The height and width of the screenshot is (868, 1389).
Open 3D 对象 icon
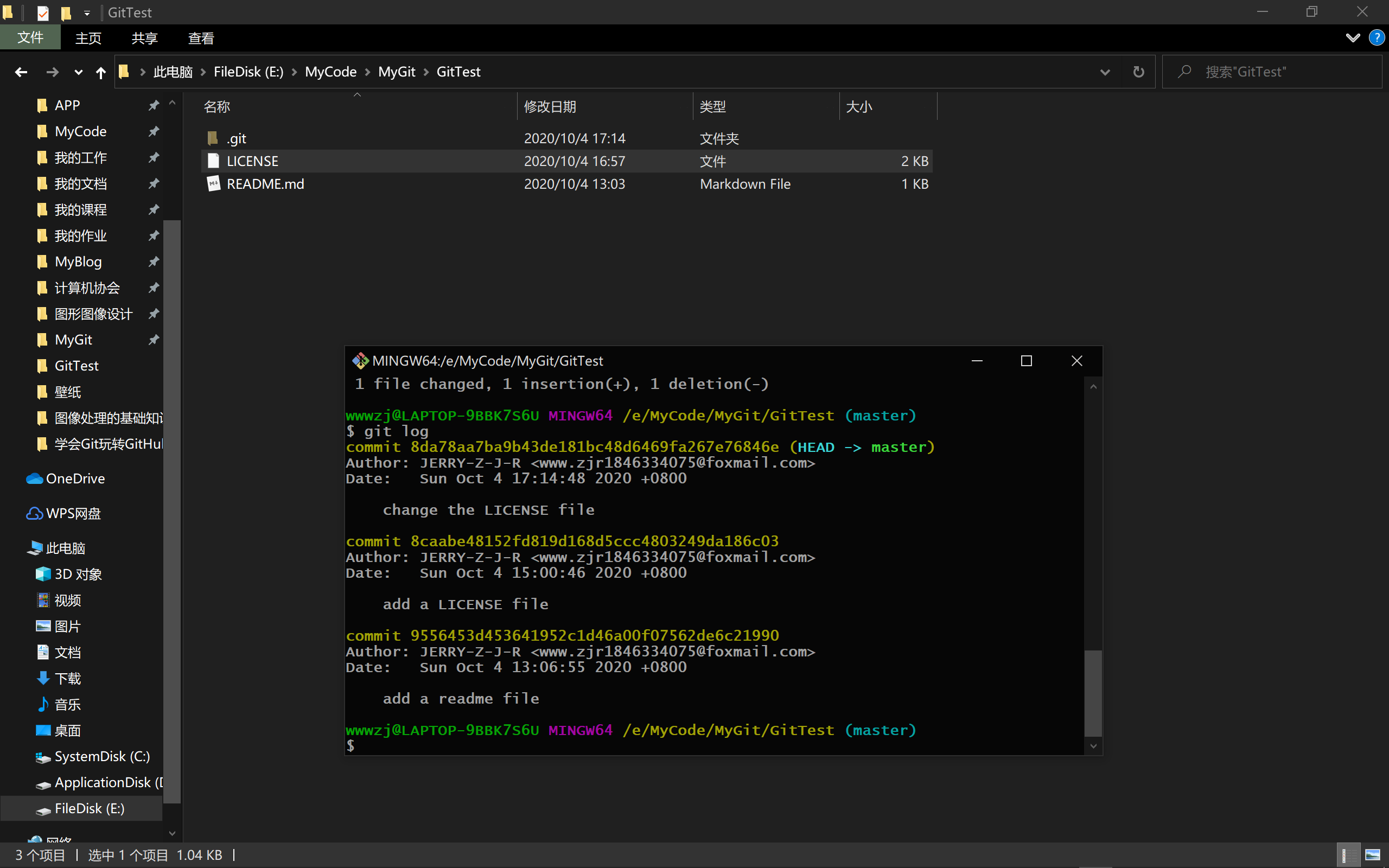click(x=43, y=574)
